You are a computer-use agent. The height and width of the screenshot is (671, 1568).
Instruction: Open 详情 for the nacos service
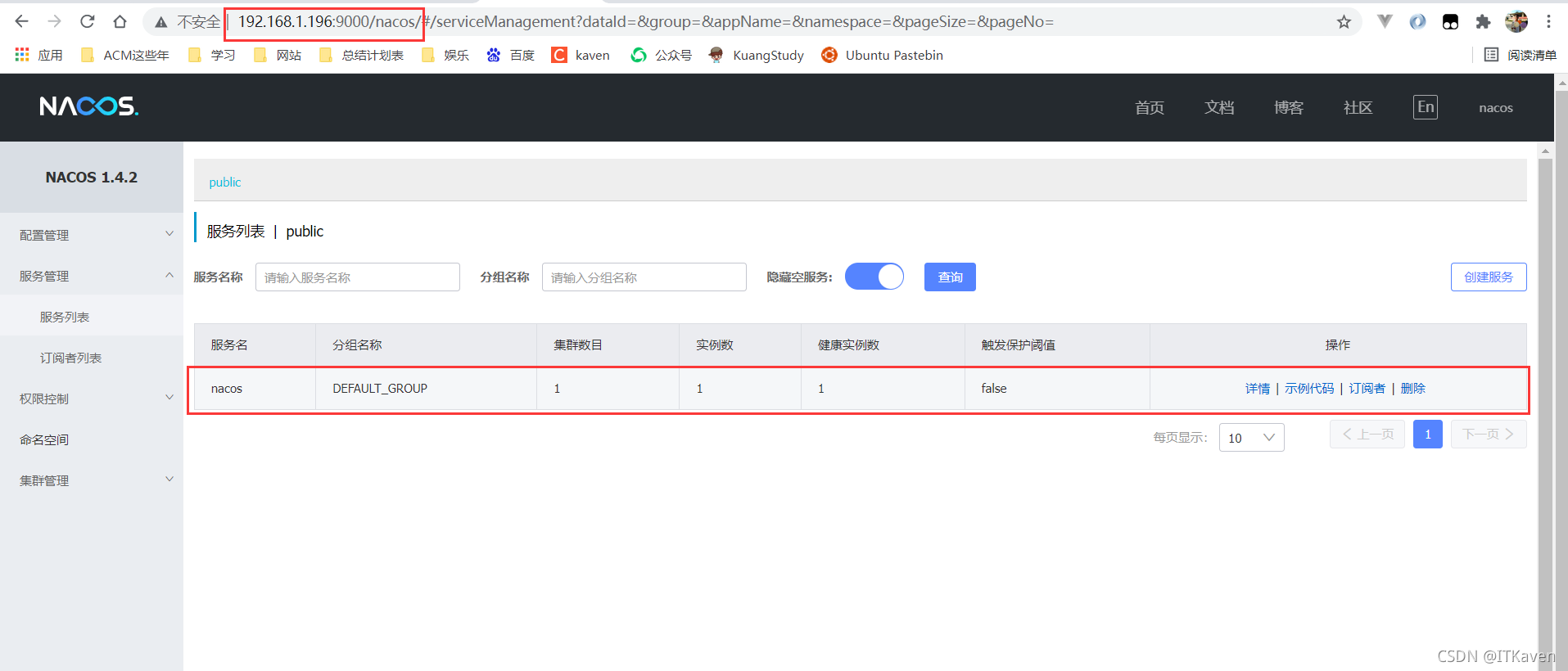tap(1258, 388)
